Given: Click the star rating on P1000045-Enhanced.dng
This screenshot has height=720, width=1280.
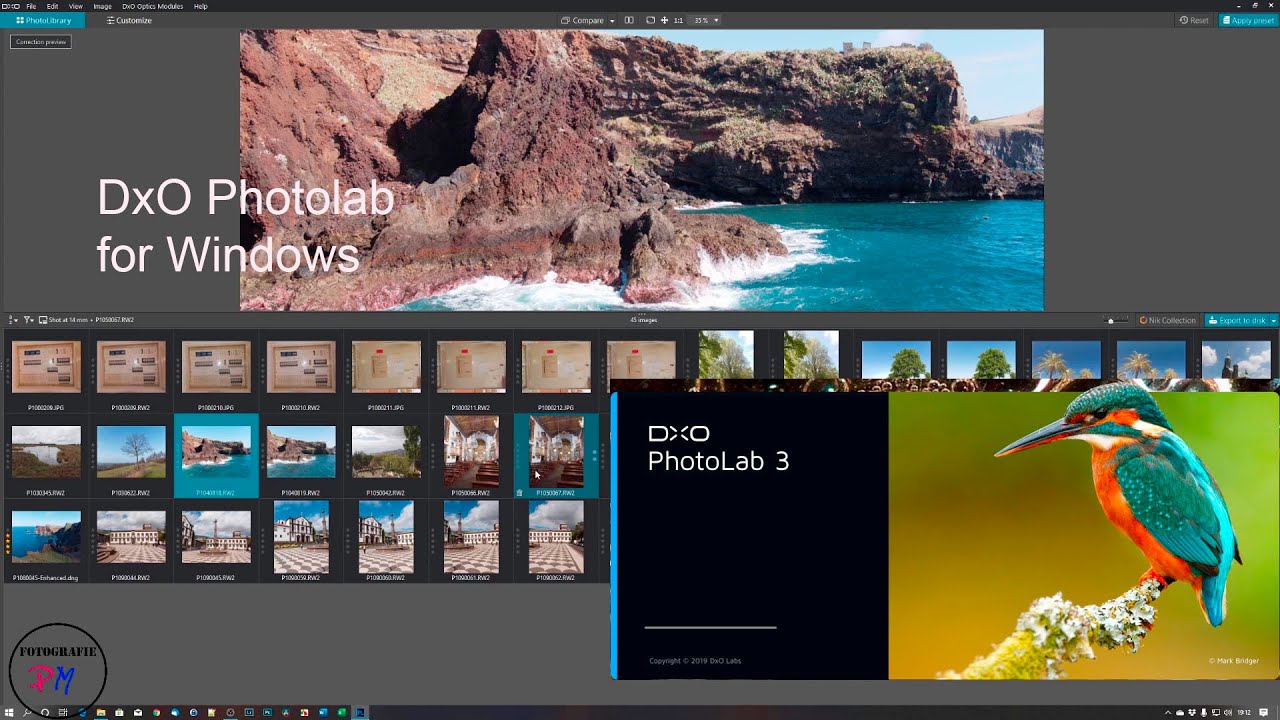Looking at the screenshot, I should (8, 542).
